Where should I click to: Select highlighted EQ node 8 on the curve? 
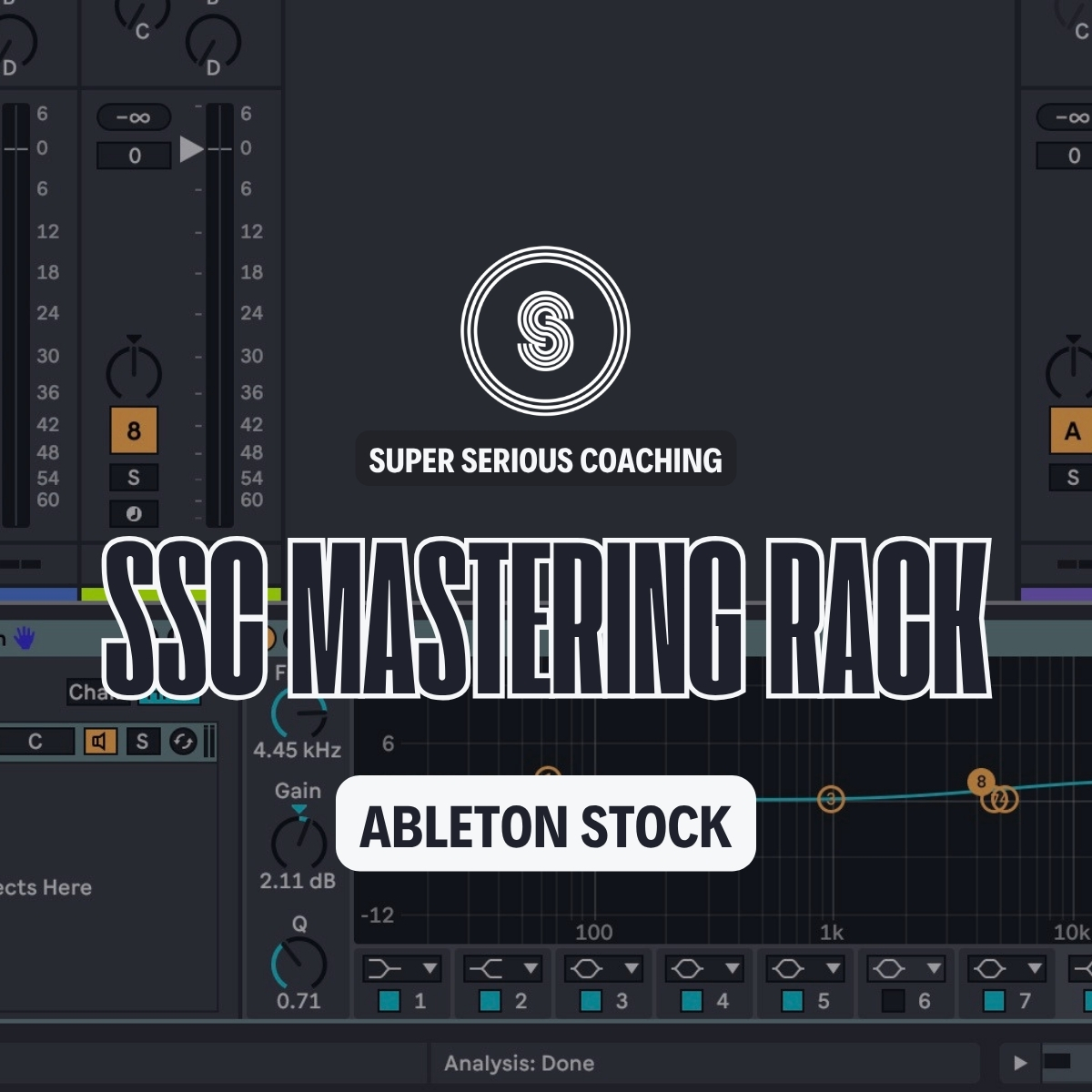pos(981,782)
